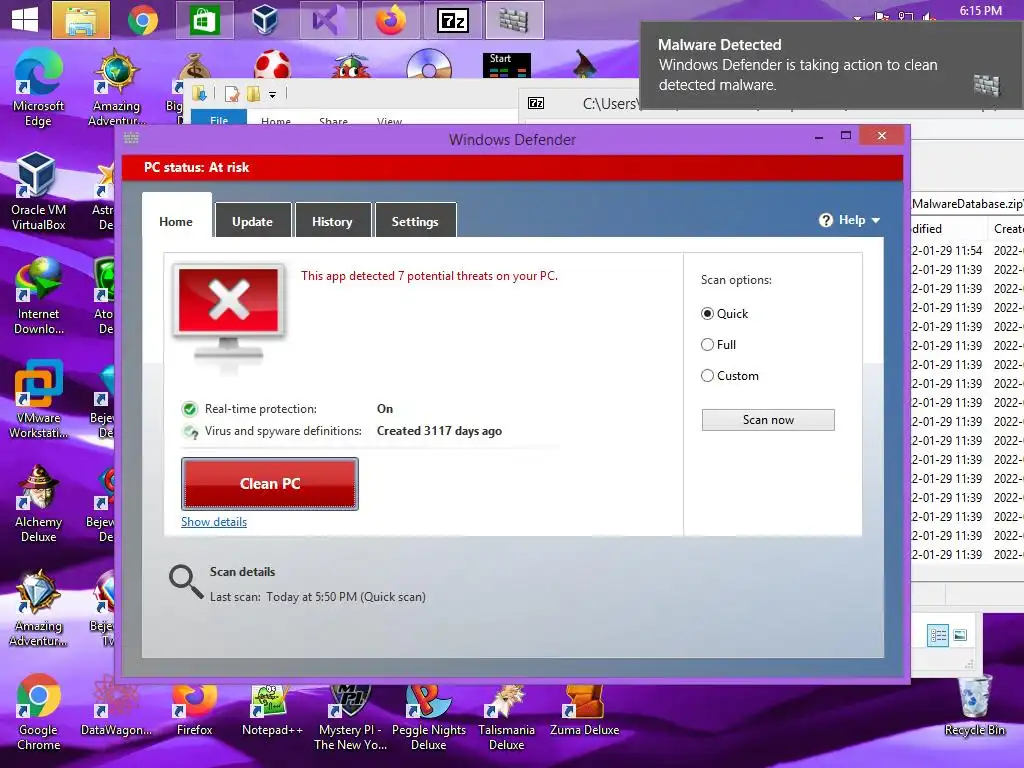This screenshot has height=768, width=1024.
Task: Click the Scan now button
Action: (x=768, y=420)
